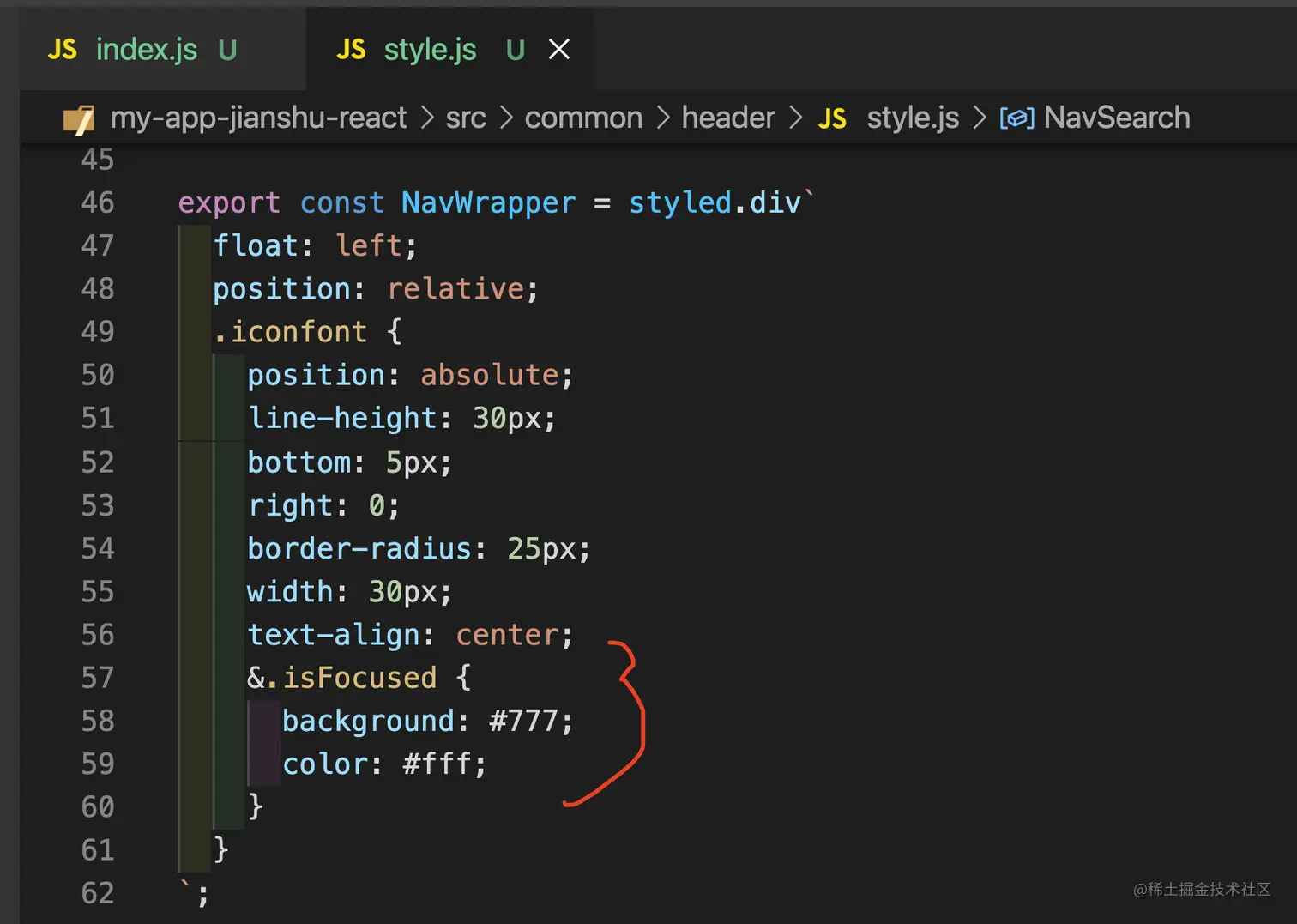Click the "&.isFocused" selector
Image resolution: width=1297 pixels, height=924 pixels.
pyautogui.click(x=342, y=678)
